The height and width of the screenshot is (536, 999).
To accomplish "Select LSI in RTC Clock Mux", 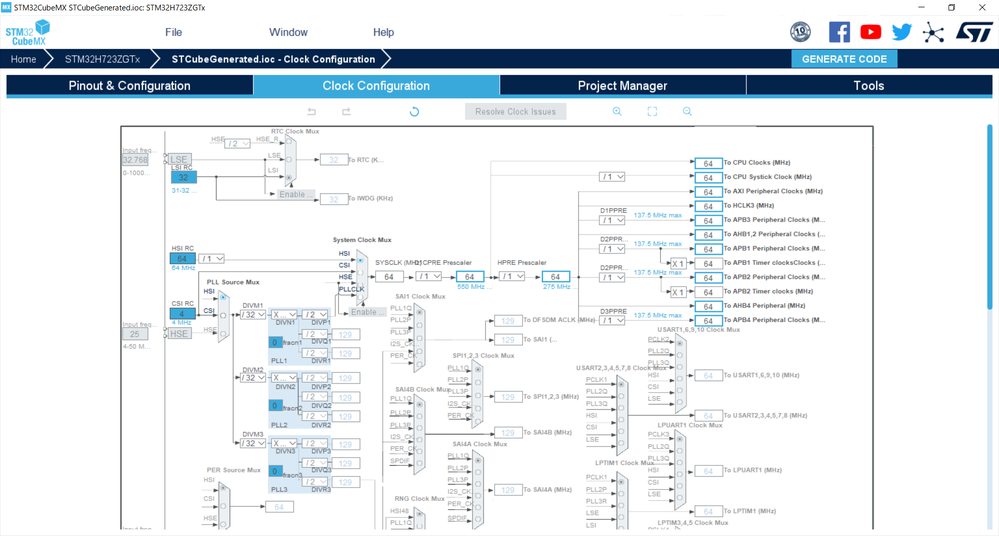I will pos(289,178).
